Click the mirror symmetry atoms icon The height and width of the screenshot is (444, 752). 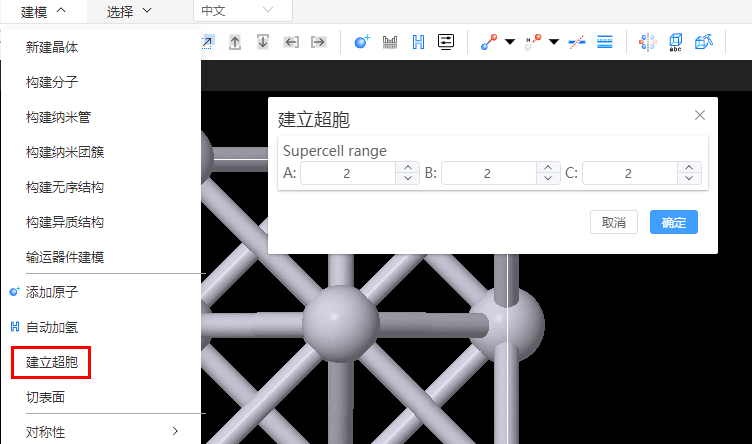tap(647, 42)
